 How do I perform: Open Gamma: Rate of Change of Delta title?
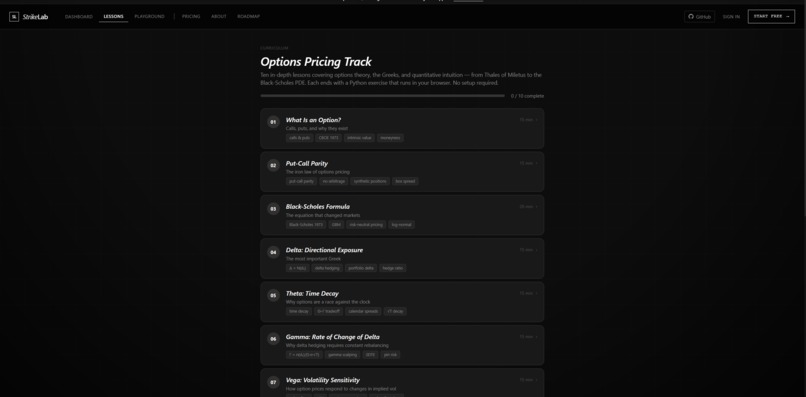[333, 337]
